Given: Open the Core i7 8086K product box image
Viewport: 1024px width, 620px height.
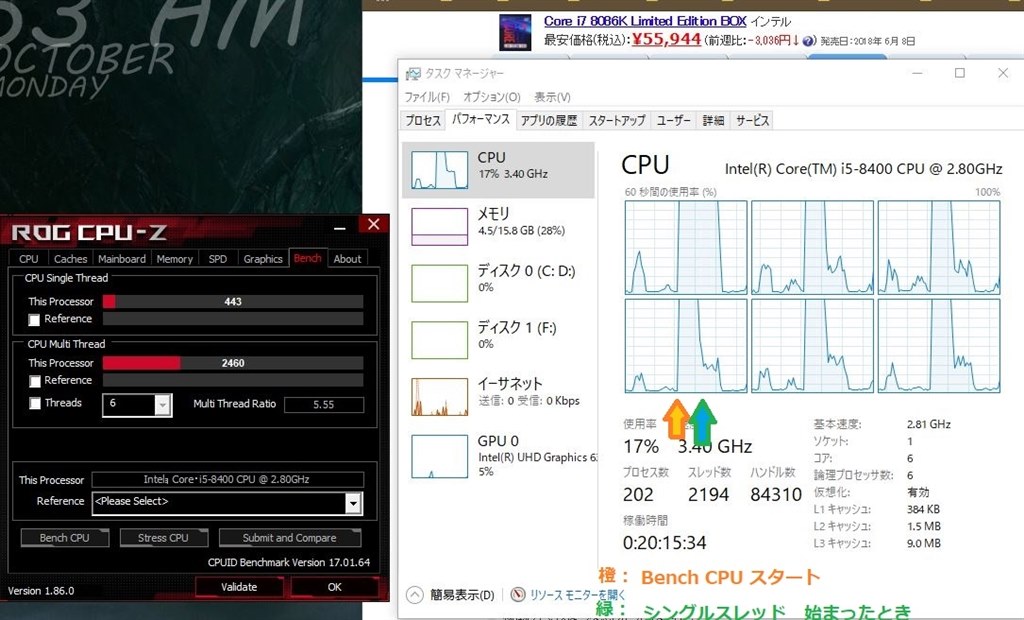Looking at the screenshot, I should tap(515, 32).
